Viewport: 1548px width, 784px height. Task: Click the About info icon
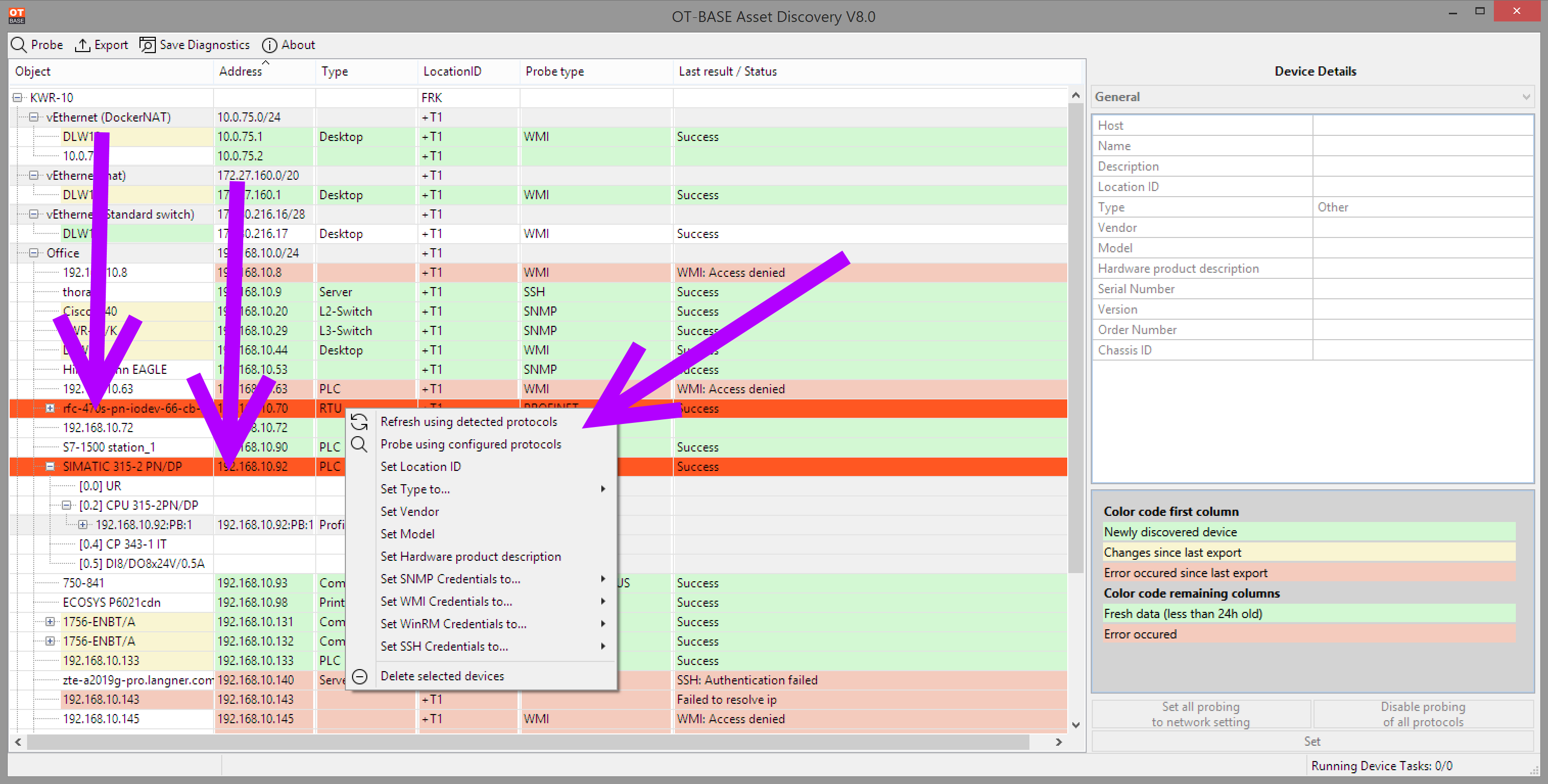click(269, 45)
